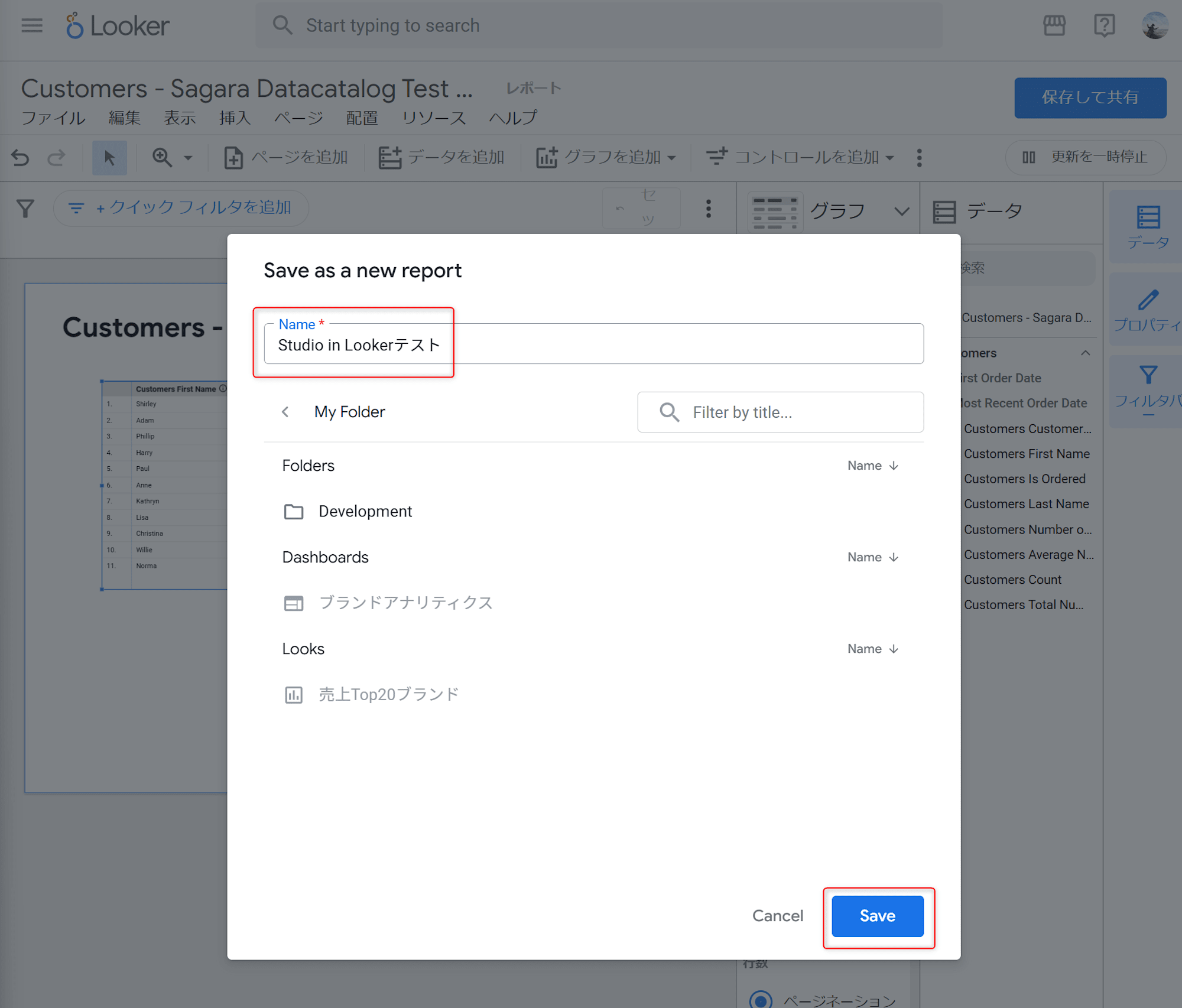Open the Data side panel icon
The width and height of the screenshot is (1182, 1008).
[1148, 227]
